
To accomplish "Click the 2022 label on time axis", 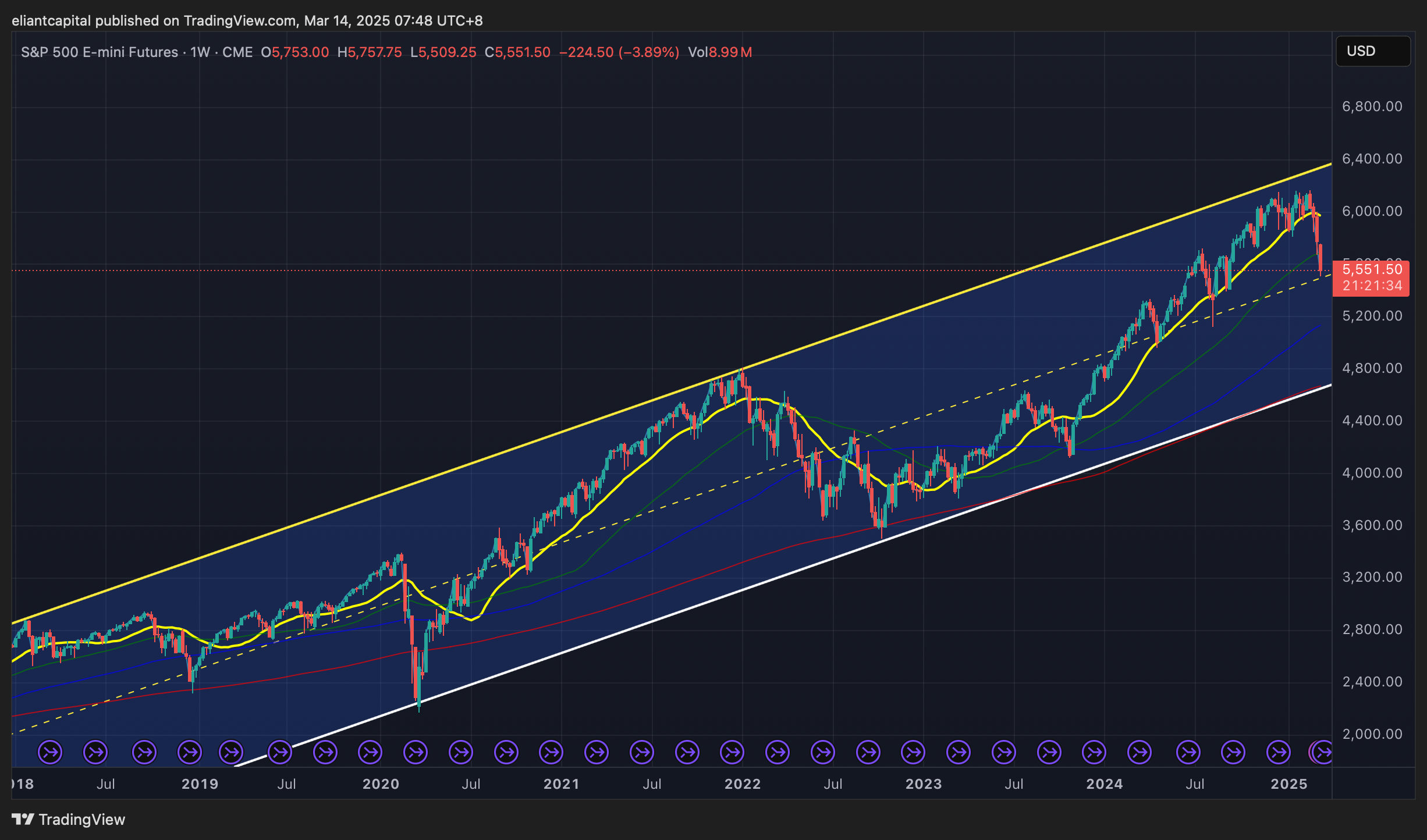I will point(742,784).
